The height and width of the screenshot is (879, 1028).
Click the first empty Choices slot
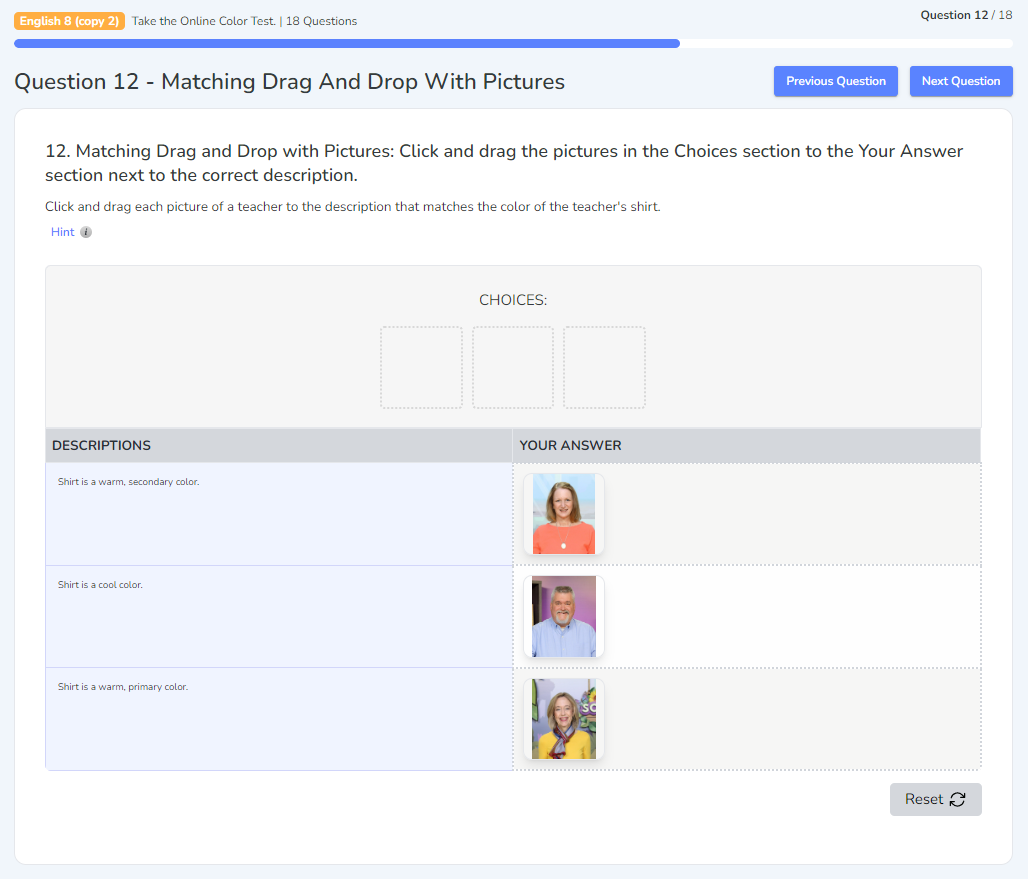(422, 368)
